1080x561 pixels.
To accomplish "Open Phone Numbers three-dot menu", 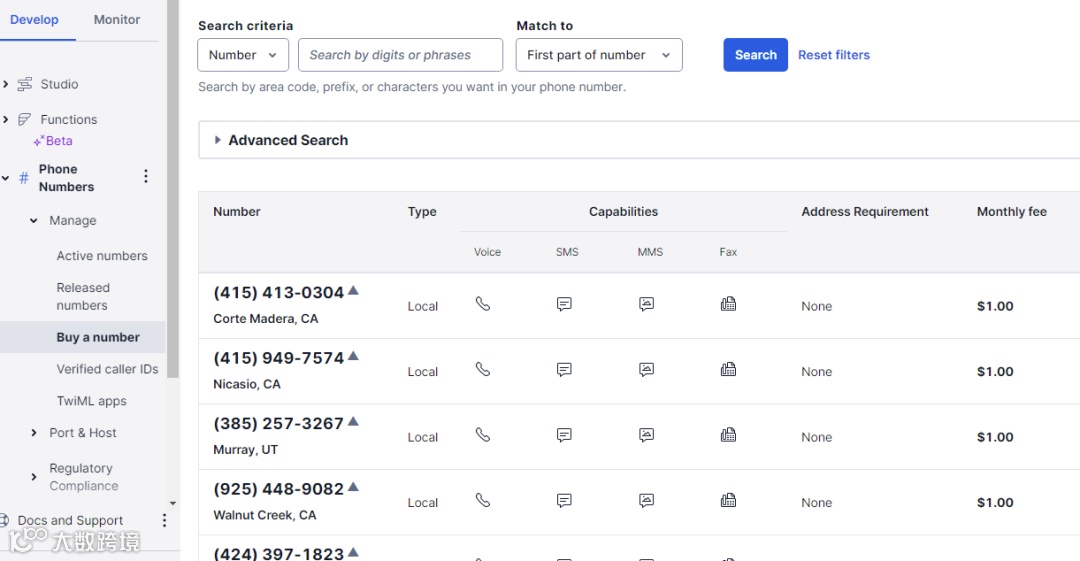I will tap(146, 177).
